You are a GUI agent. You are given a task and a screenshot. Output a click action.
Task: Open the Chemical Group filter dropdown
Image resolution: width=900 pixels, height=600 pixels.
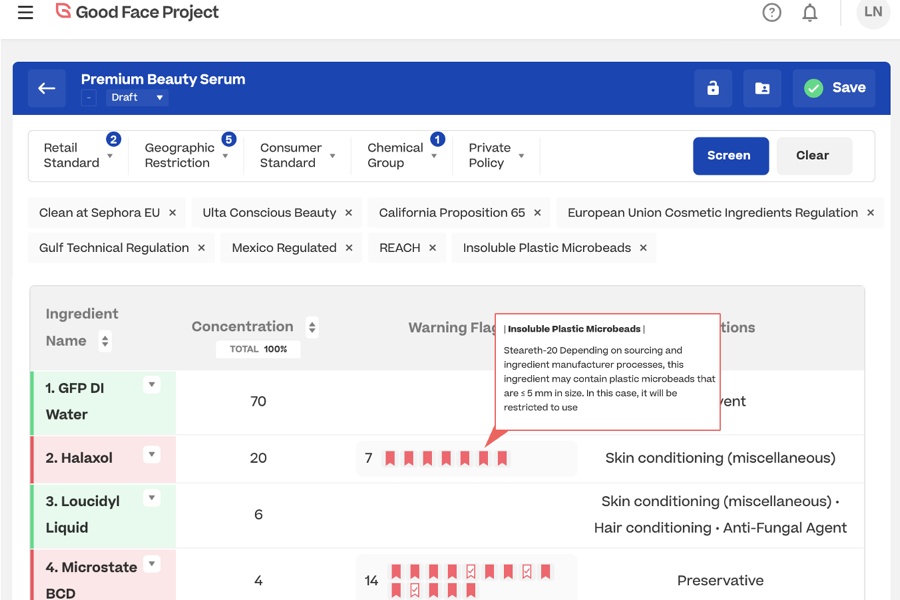click(402, 155)
